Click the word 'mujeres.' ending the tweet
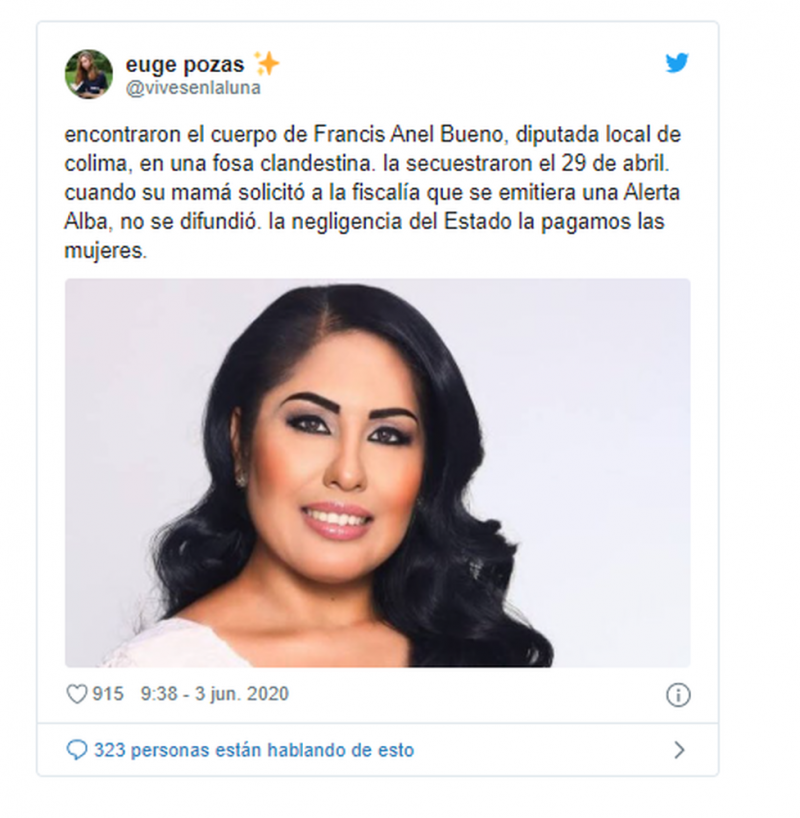The width and height of the screenshot is (800, 818). [x=106, y=251]
